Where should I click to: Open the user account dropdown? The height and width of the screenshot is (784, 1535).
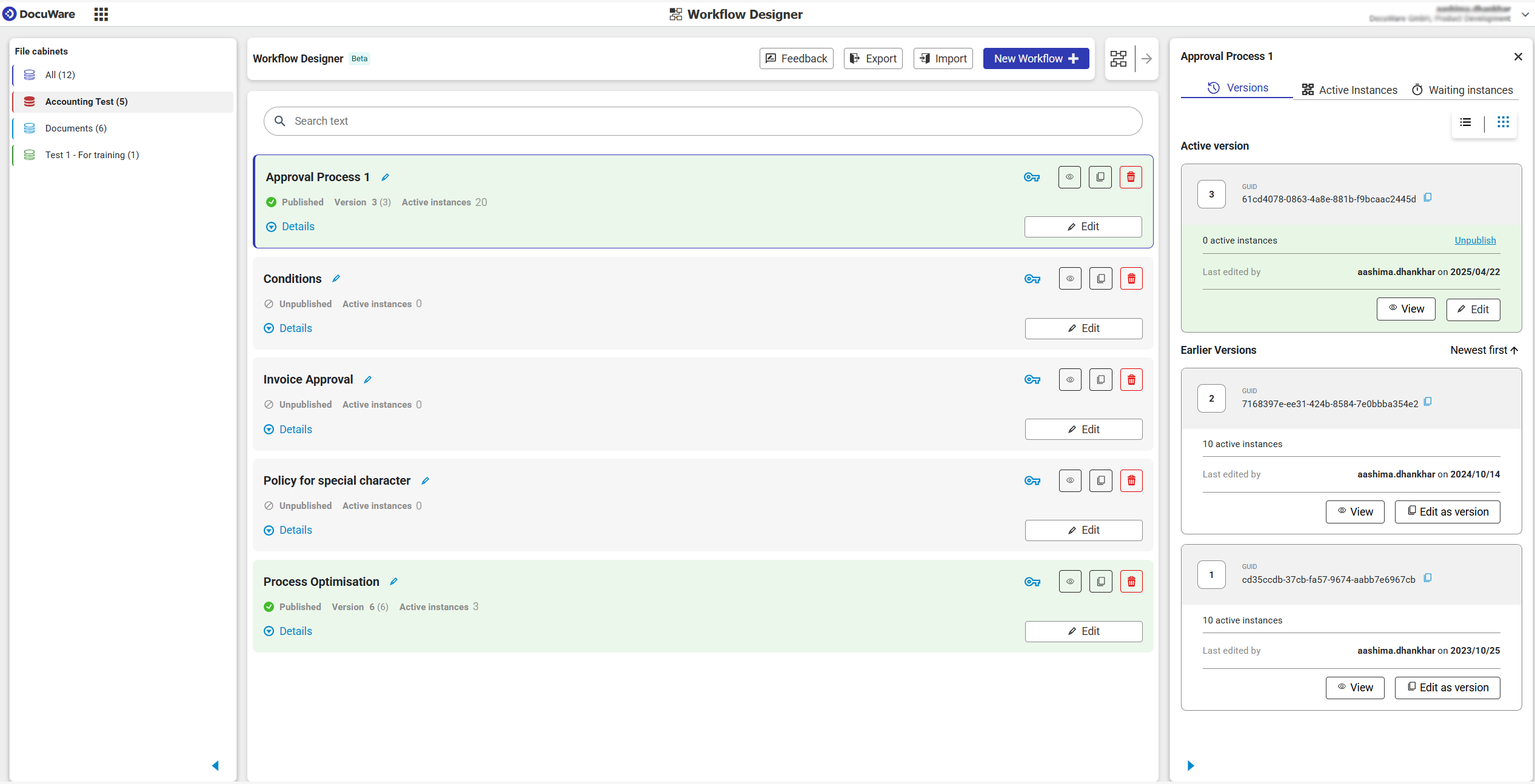pyautogui.click(x=1525, y=13)
